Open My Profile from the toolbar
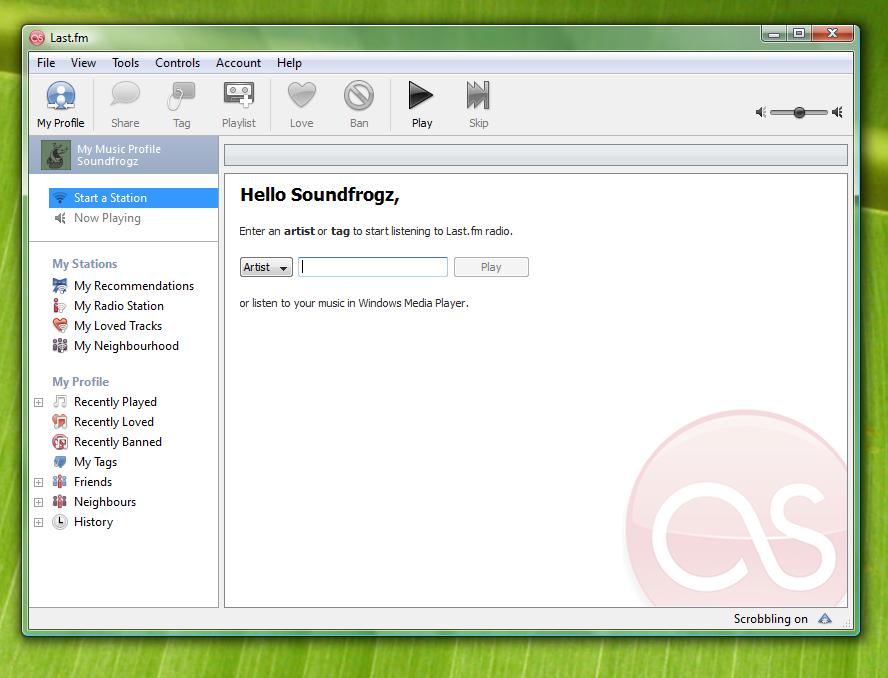 (61, 104)
